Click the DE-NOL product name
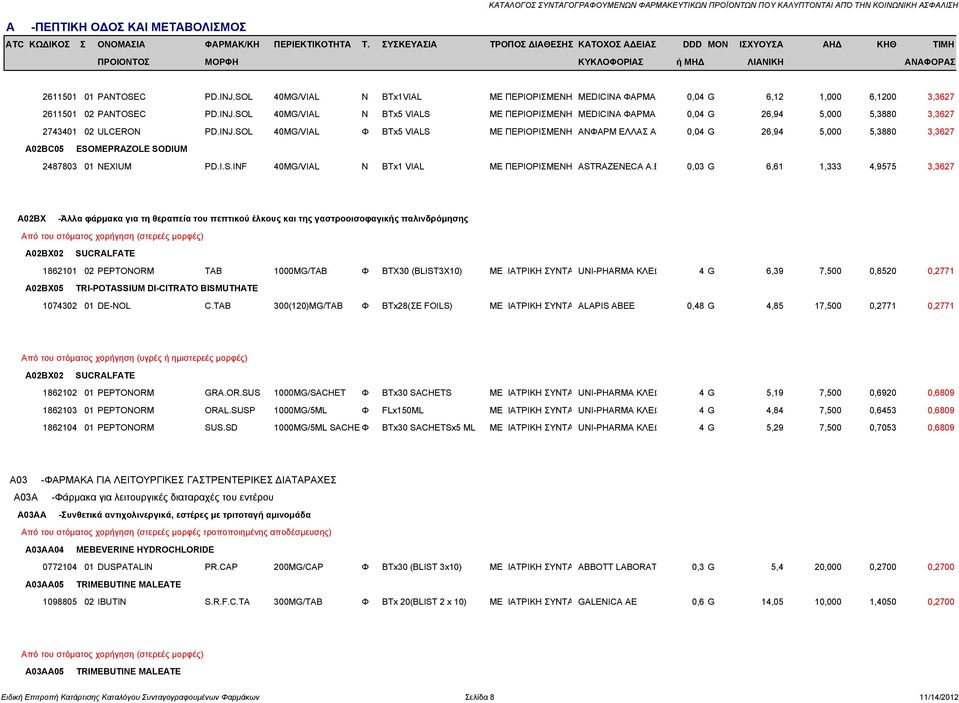959x703 pixels. click(x=114, y=306)
